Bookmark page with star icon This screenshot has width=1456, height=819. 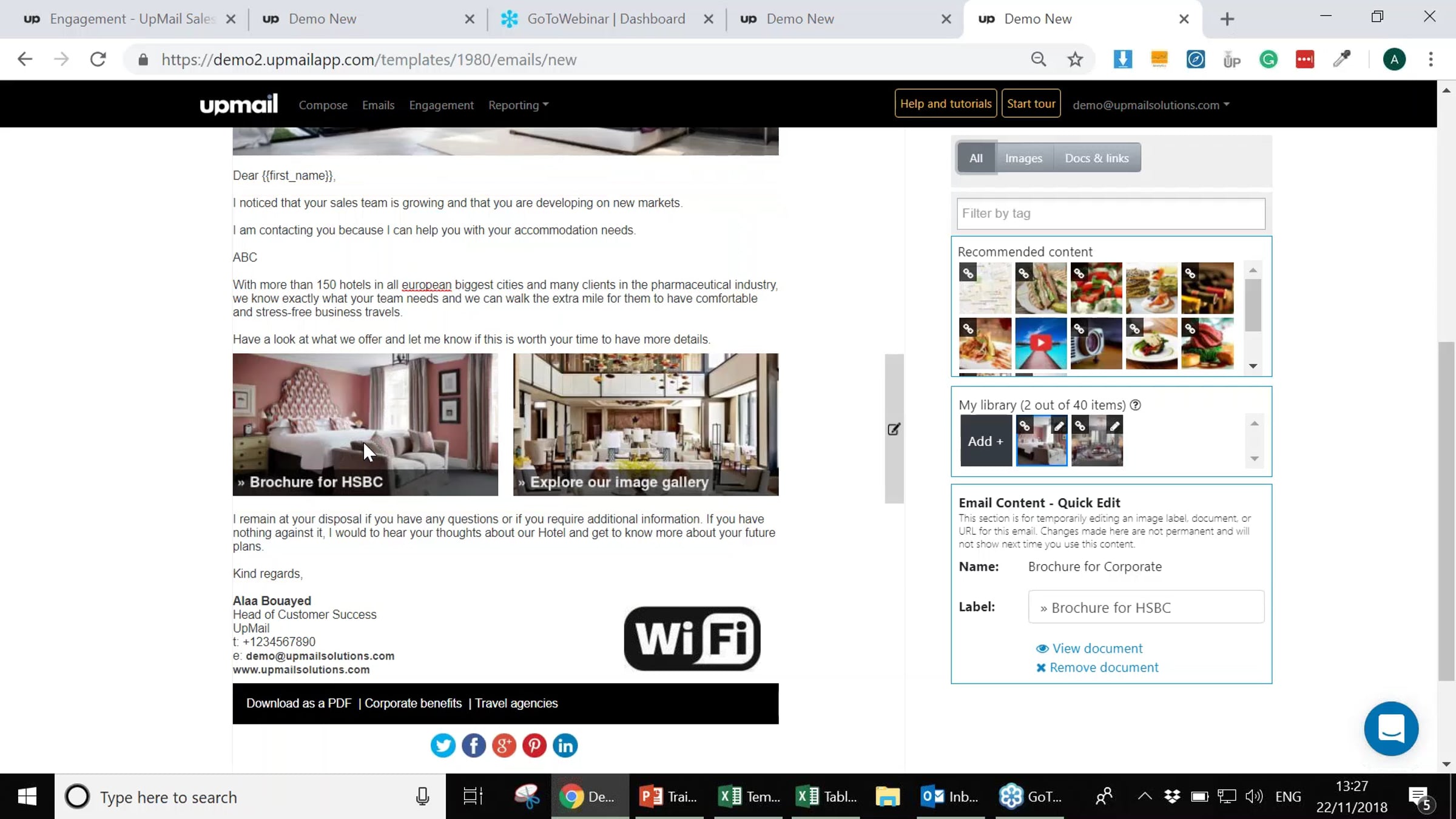[x=1075, y=59]
